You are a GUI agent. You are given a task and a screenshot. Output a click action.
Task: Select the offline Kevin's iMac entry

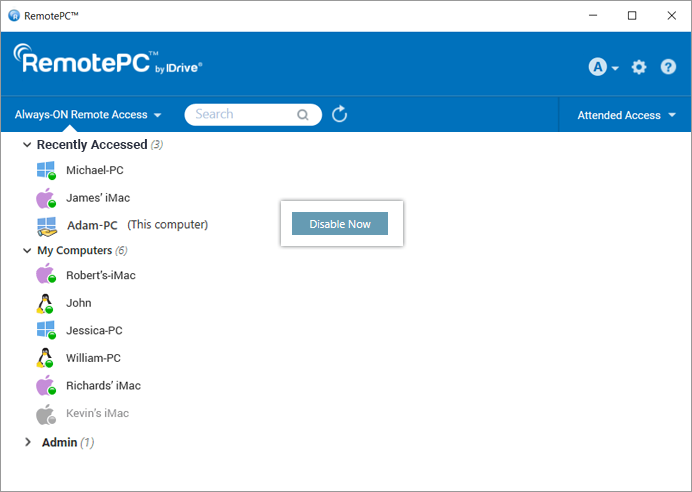pyautogui.click(x=98, y=413)
